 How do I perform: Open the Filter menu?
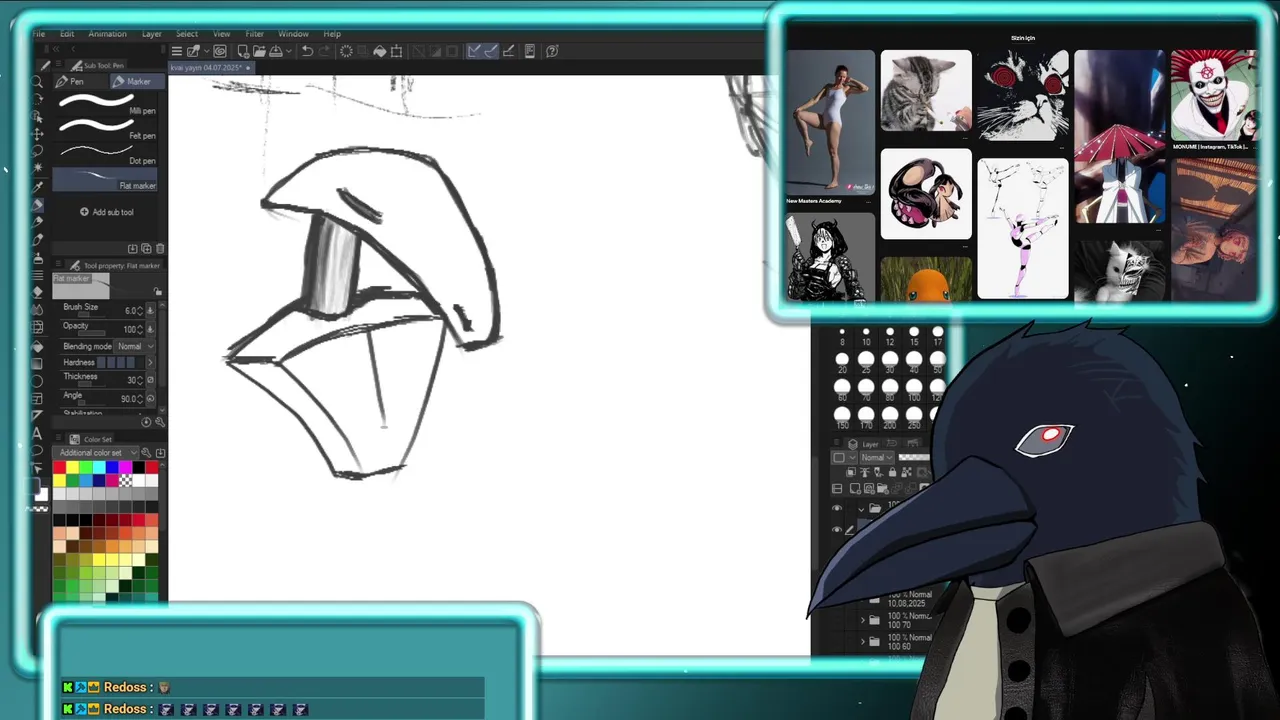(x=255, y=34)
